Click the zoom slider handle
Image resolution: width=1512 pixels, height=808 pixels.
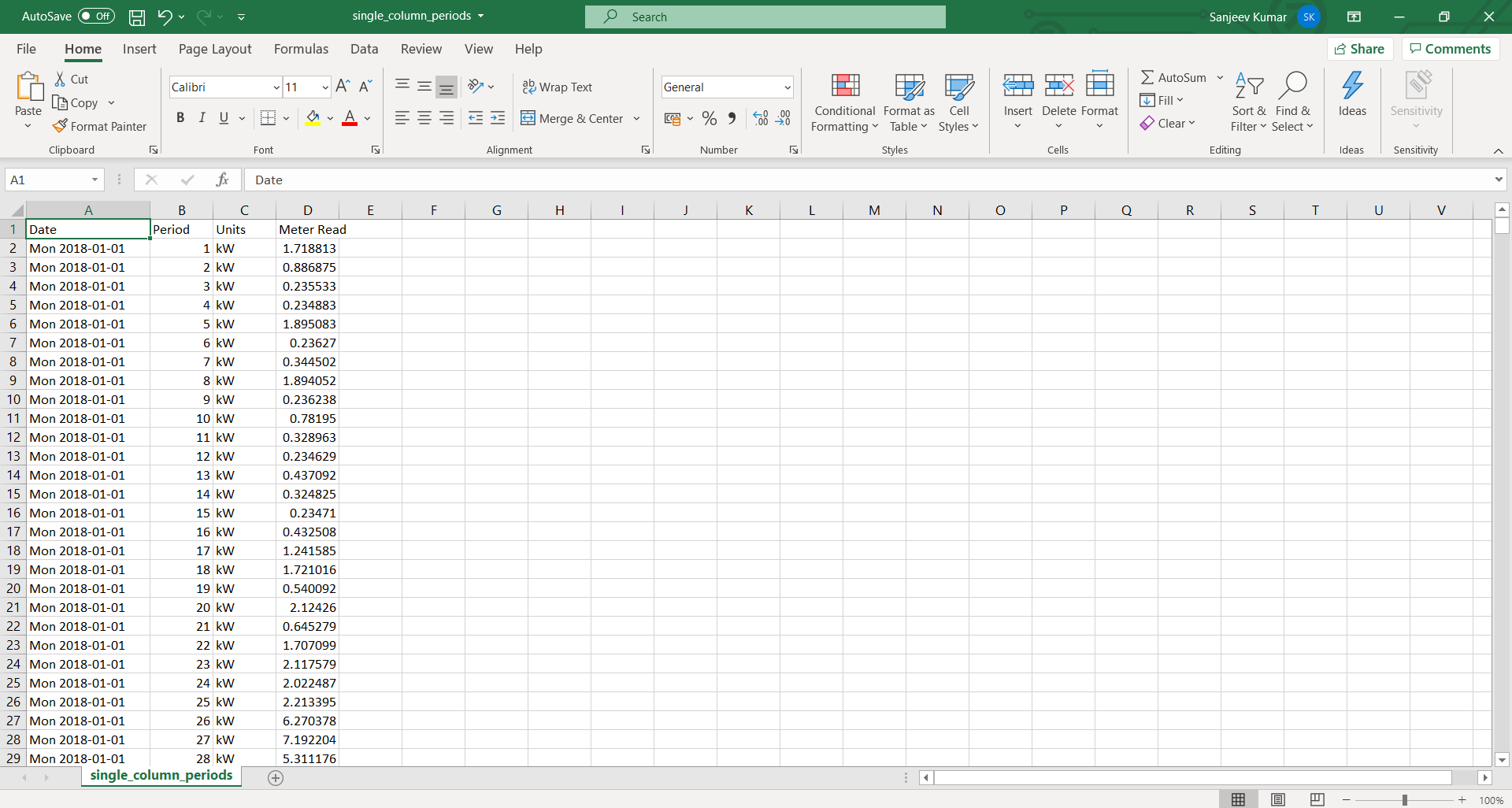pyautogui.click(x=1404, y=800)
